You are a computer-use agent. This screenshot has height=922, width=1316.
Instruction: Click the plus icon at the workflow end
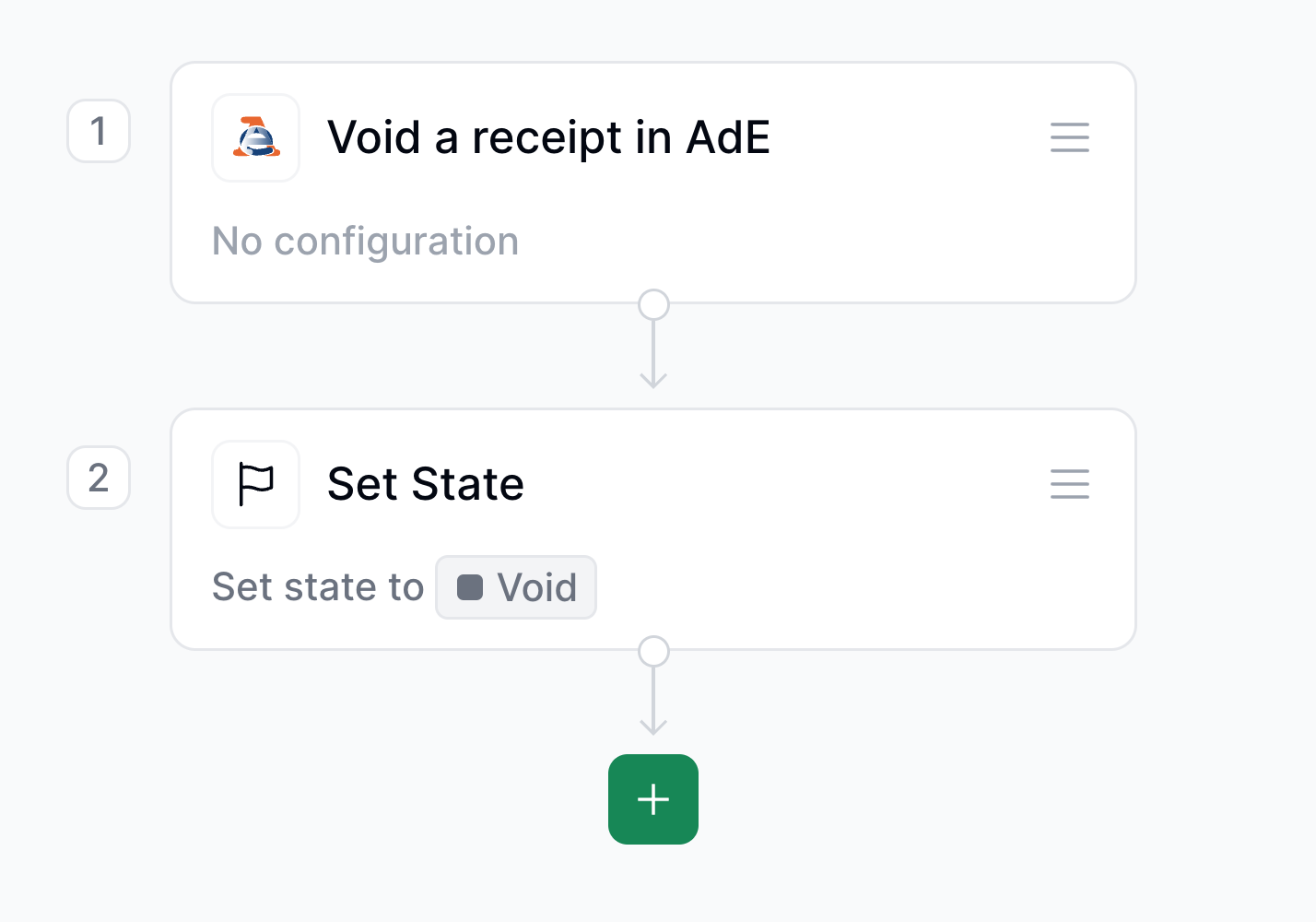652,799
